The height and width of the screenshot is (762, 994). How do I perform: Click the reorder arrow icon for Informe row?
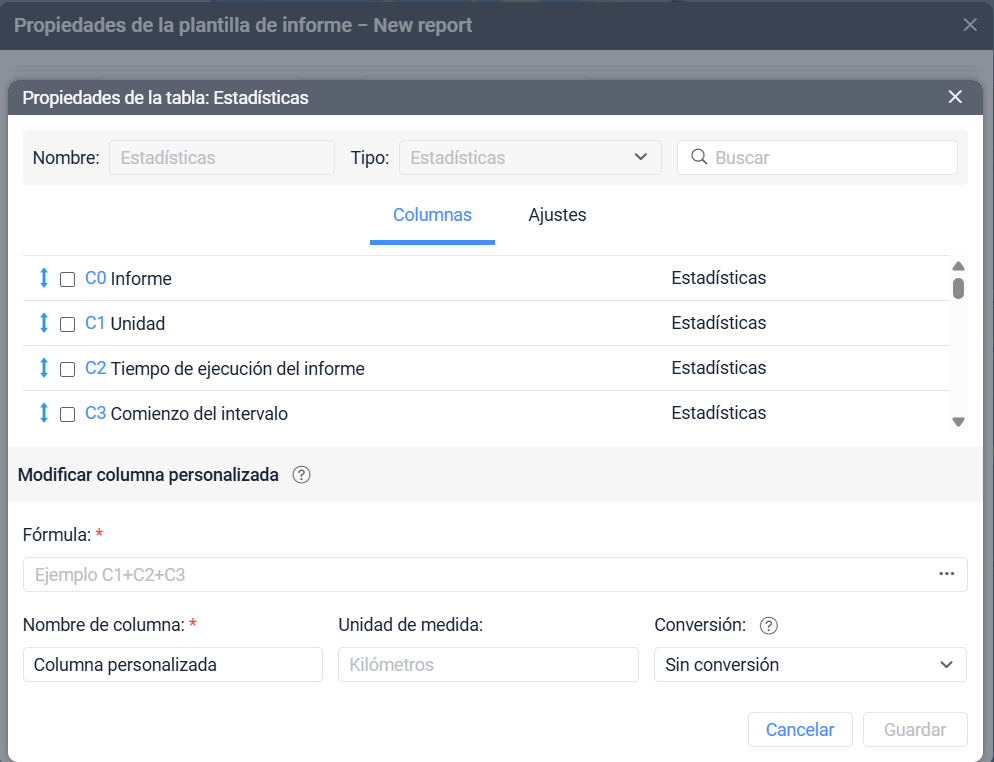(x=44, y=279)
